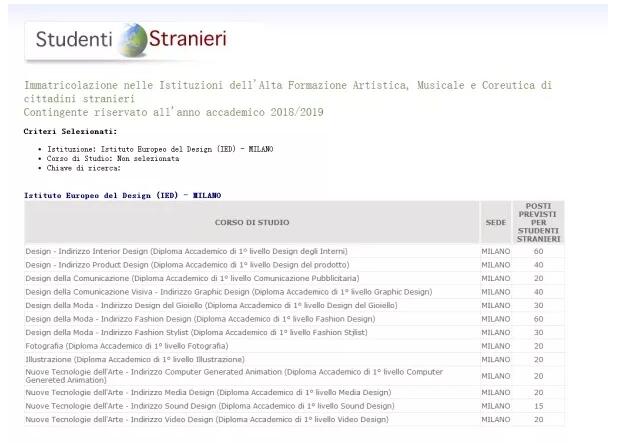
Task: Click the 'Chiave di ricerca:' bullet
Action: pyautogui.click(x=84, y=168)
